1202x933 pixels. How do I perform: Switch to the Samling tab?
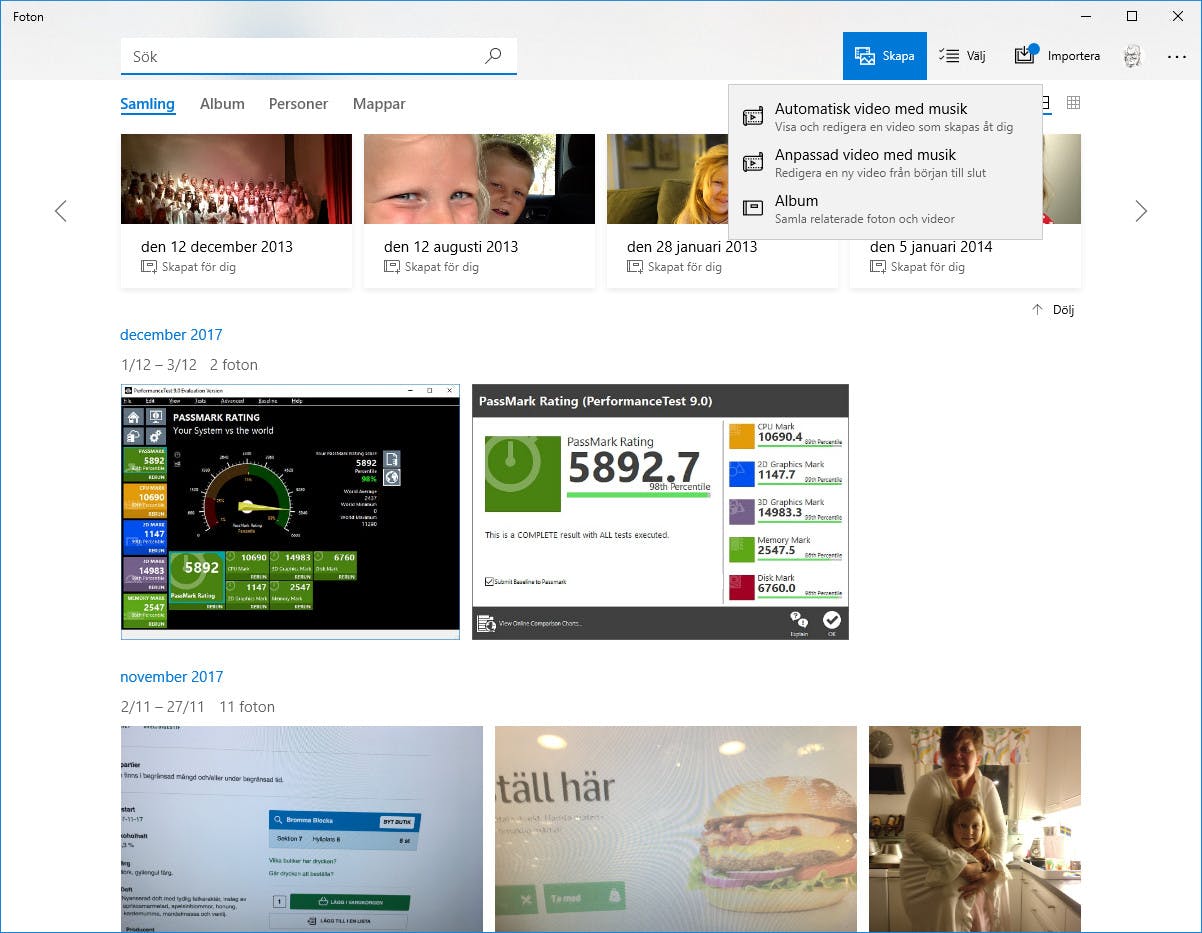[147, 104]
